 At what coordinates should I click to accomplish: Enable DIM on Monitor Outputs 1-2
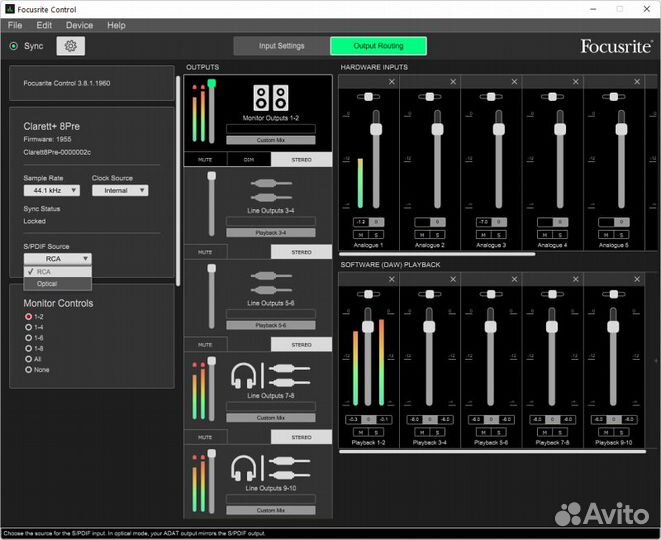(249, 160)
